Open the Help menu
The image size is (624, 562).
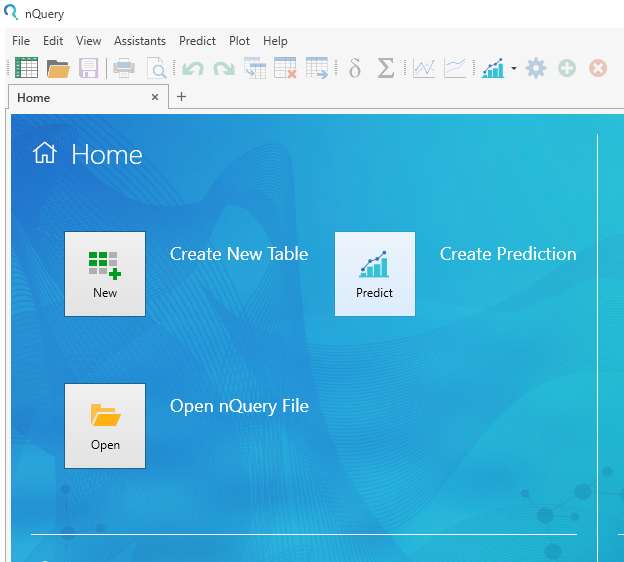pos(275,41)
